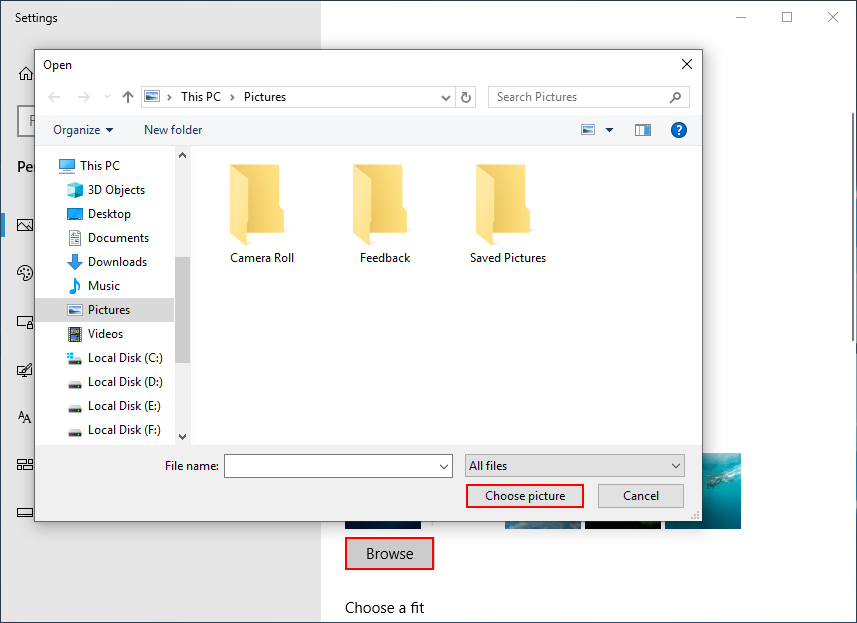Click Pictures in address breadcrumb
857x623 pixels.
click(265, 97)
